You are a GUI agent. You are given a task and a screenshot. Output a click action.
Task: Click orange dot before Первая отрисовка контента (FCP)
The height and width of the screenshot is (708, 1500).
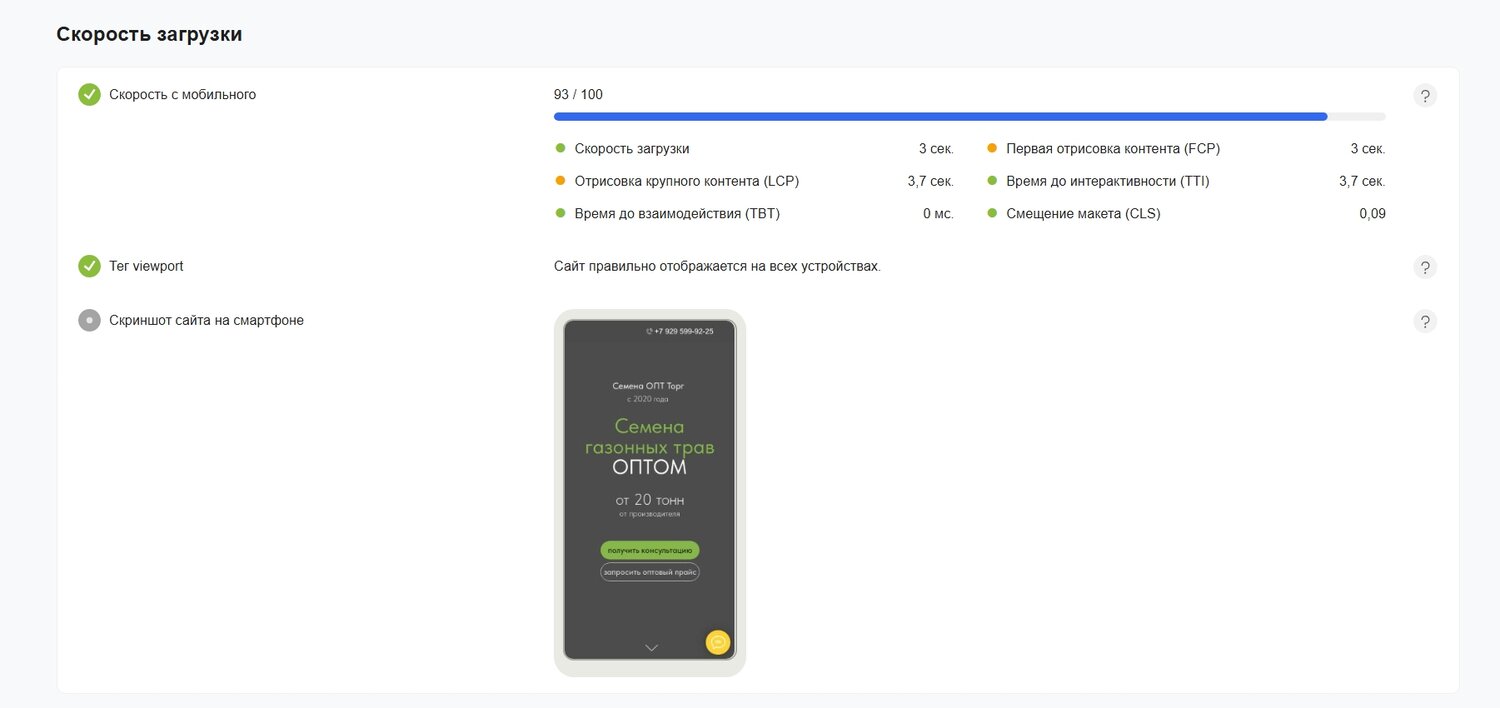992,148
